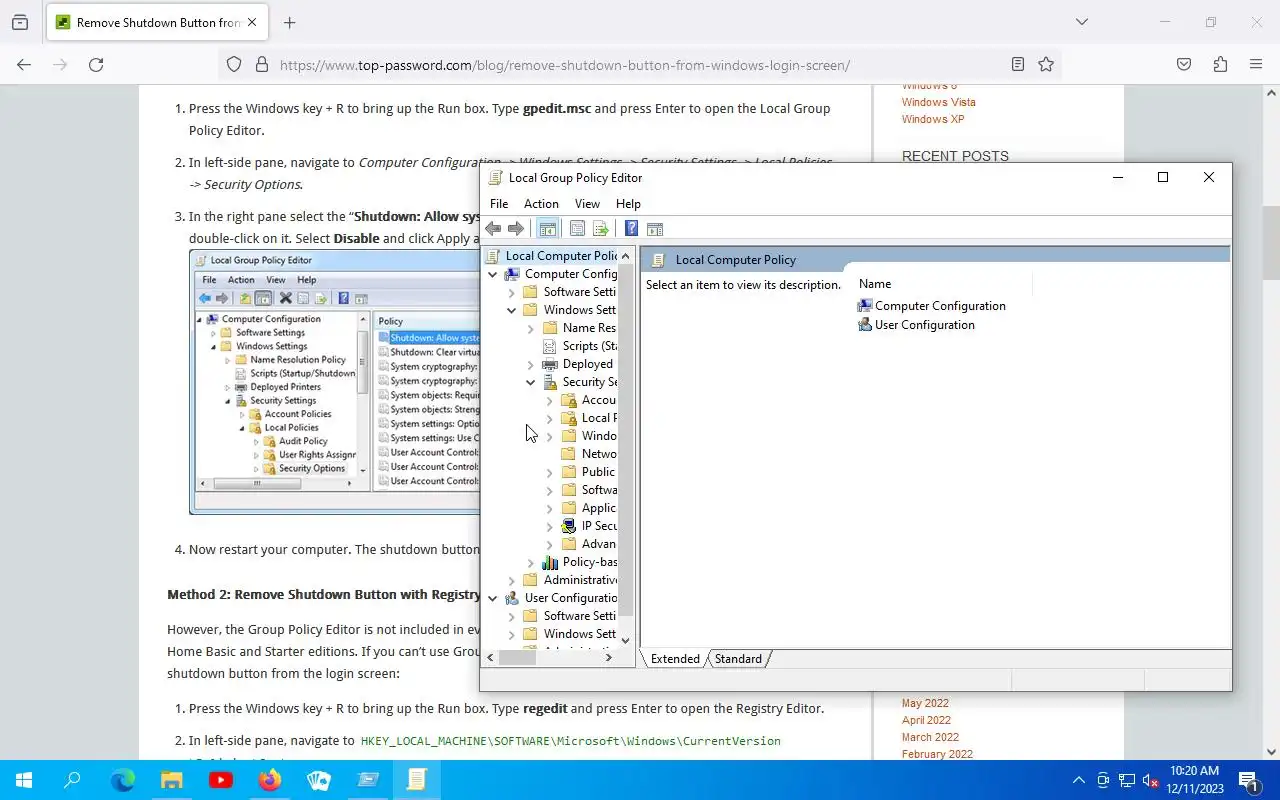Image resolution: width=1280 pixels, height=800 pixels.
Task: Open the March 2022 archive link
Action: 930,737
